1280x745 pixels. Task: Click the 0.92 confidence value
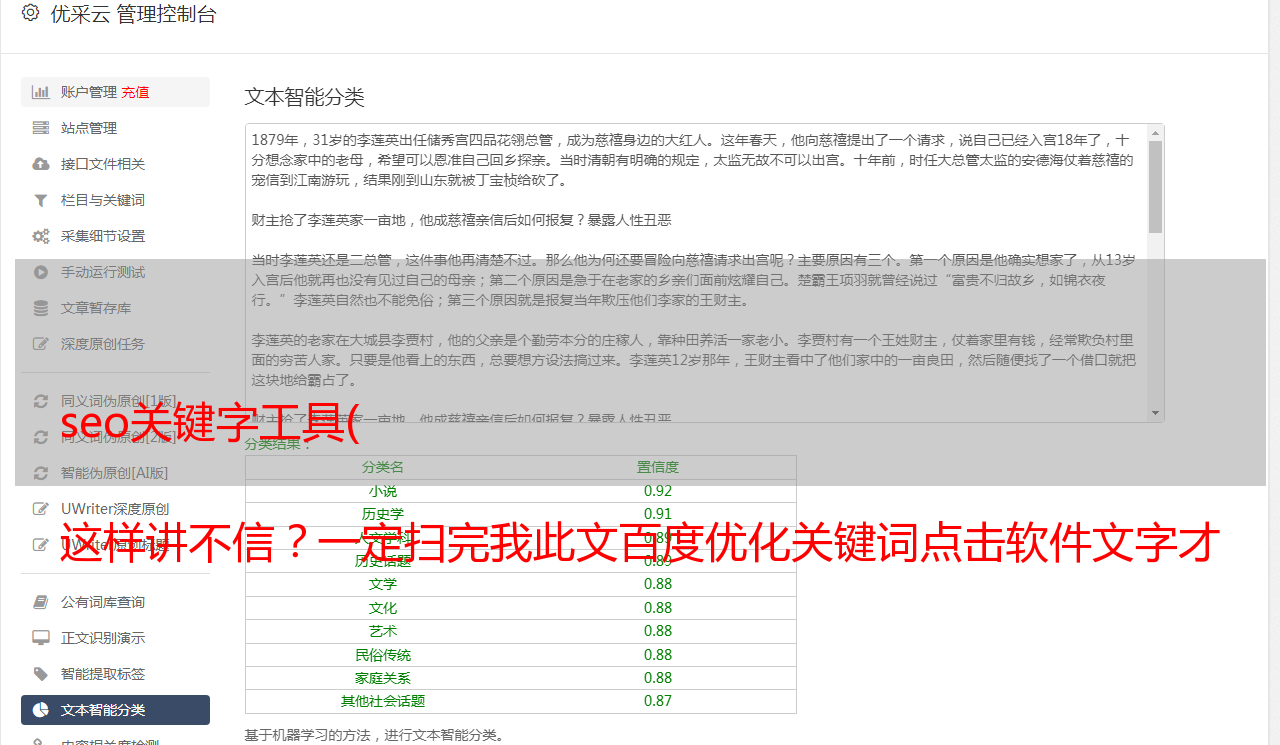click(x=658, y=491)
